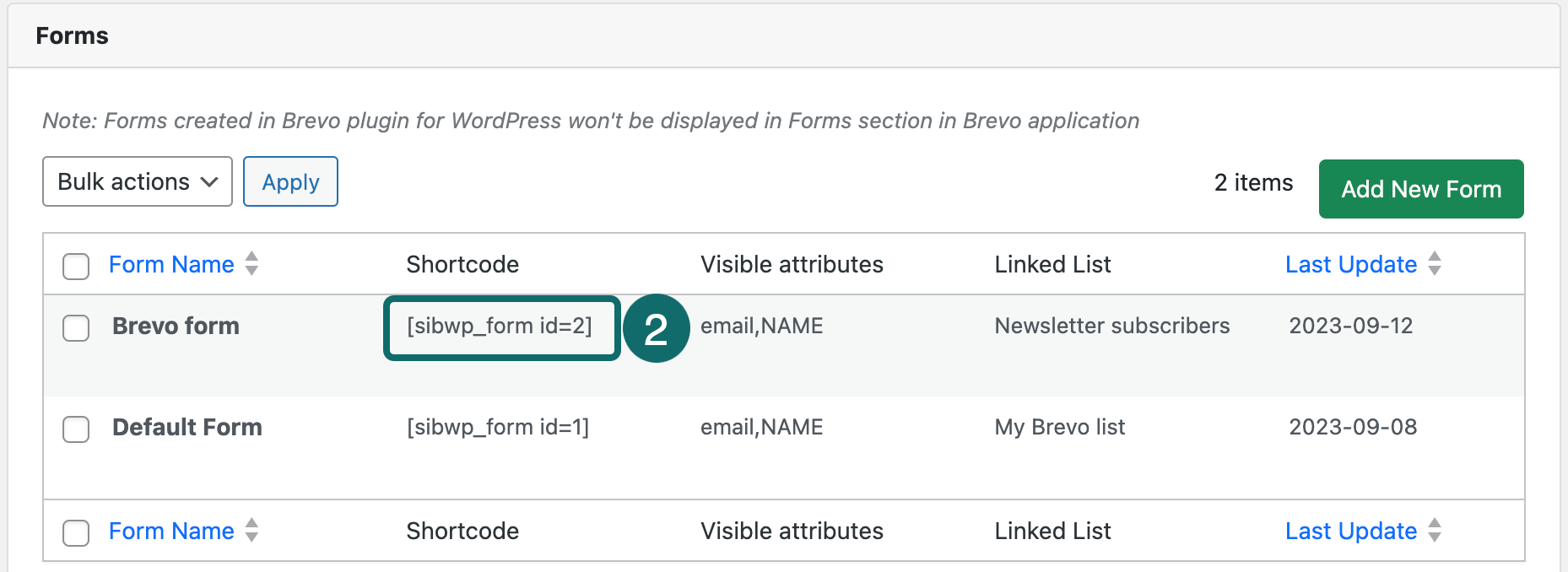Open the Default Form entry
Image resolution: width=1568 pixels, height=572 pixels.
tap(187, 427)
